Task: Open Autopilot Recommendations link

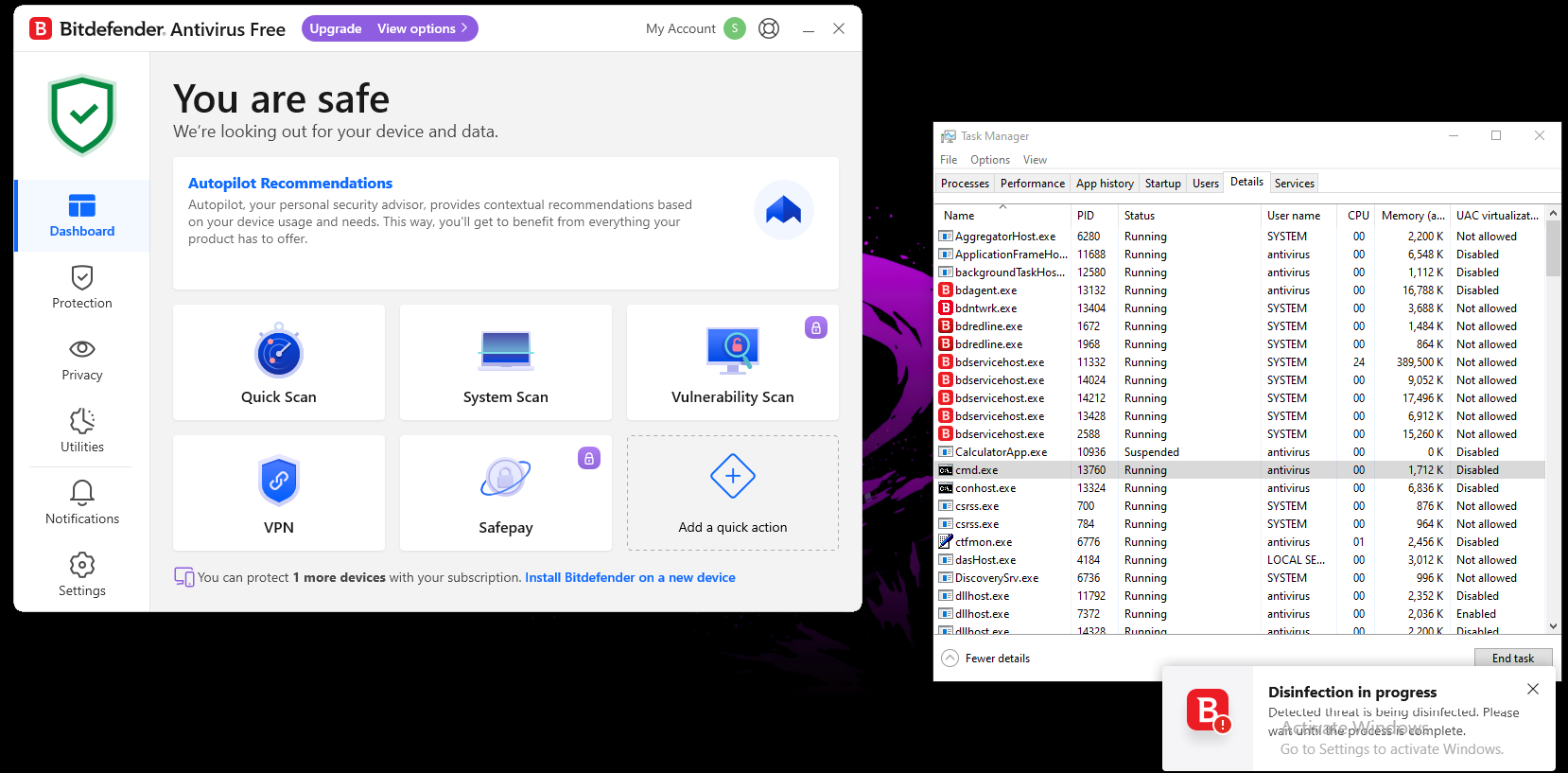Action: coord(290,184)
